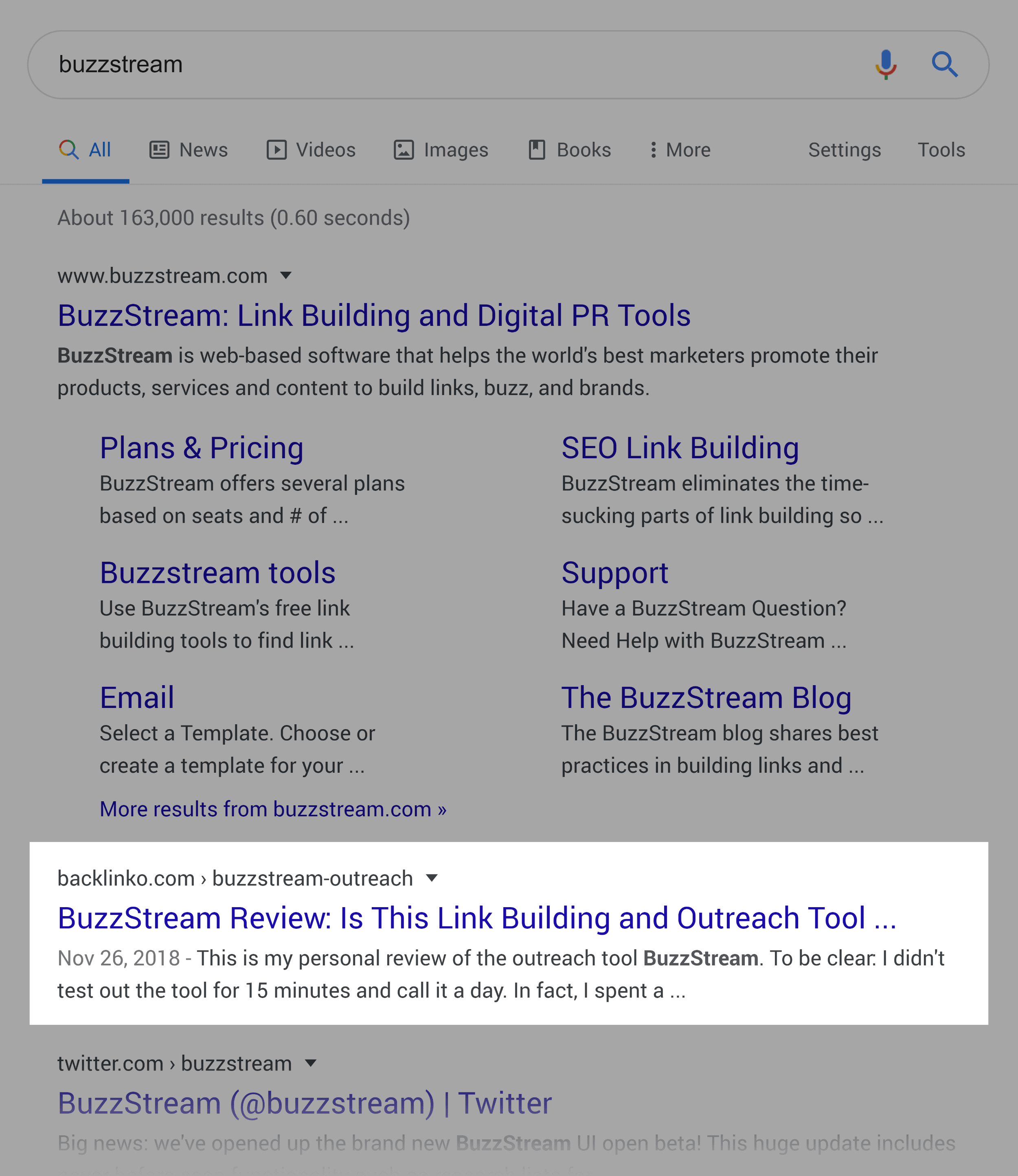
Task: Click the magnifying glass search button
Action: click(x=945, y=64)
